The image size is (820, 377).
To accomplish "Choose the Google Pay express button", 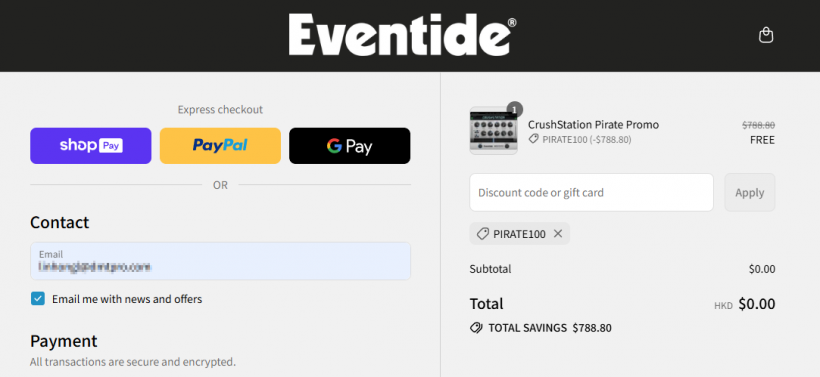I will (x=350, y=145).
